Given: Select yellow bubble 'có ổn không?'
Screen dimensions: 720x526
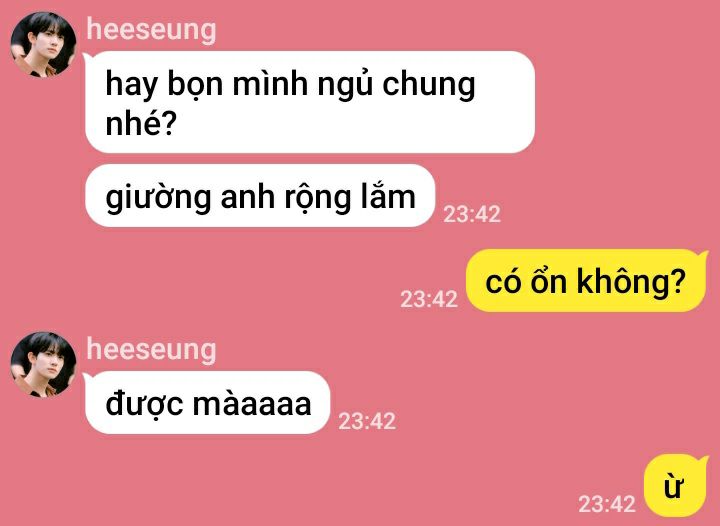Looking at the screenshot, I should 586,281.
